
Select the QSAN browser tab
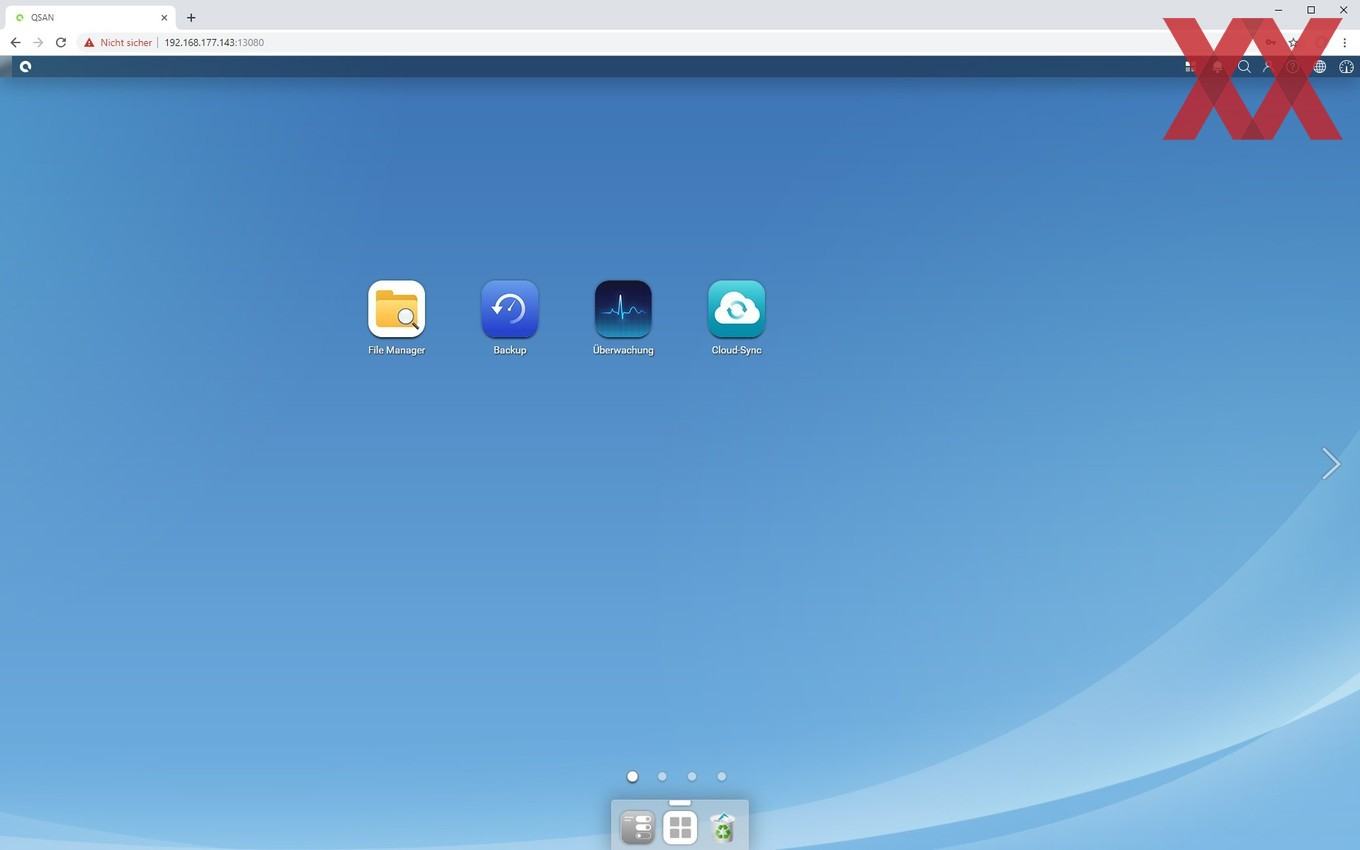click(90, 17)
